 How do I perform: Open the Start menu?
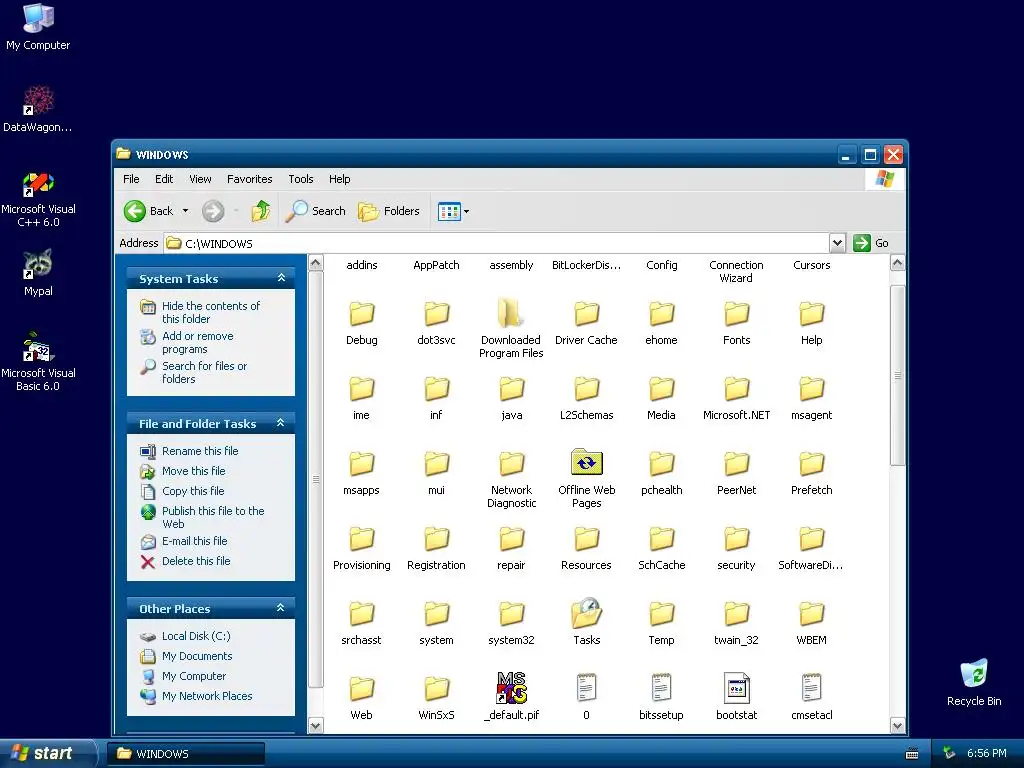click(x=47, y=753)
